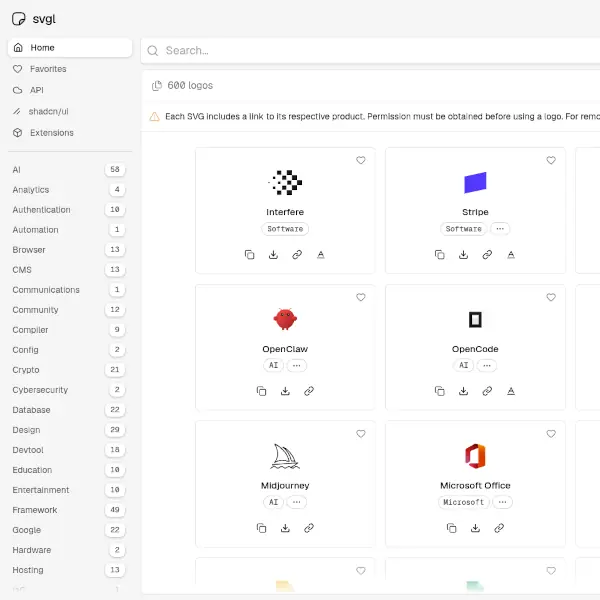Select the Browser category
The image size is (600, 600).
tap(69, 249)
